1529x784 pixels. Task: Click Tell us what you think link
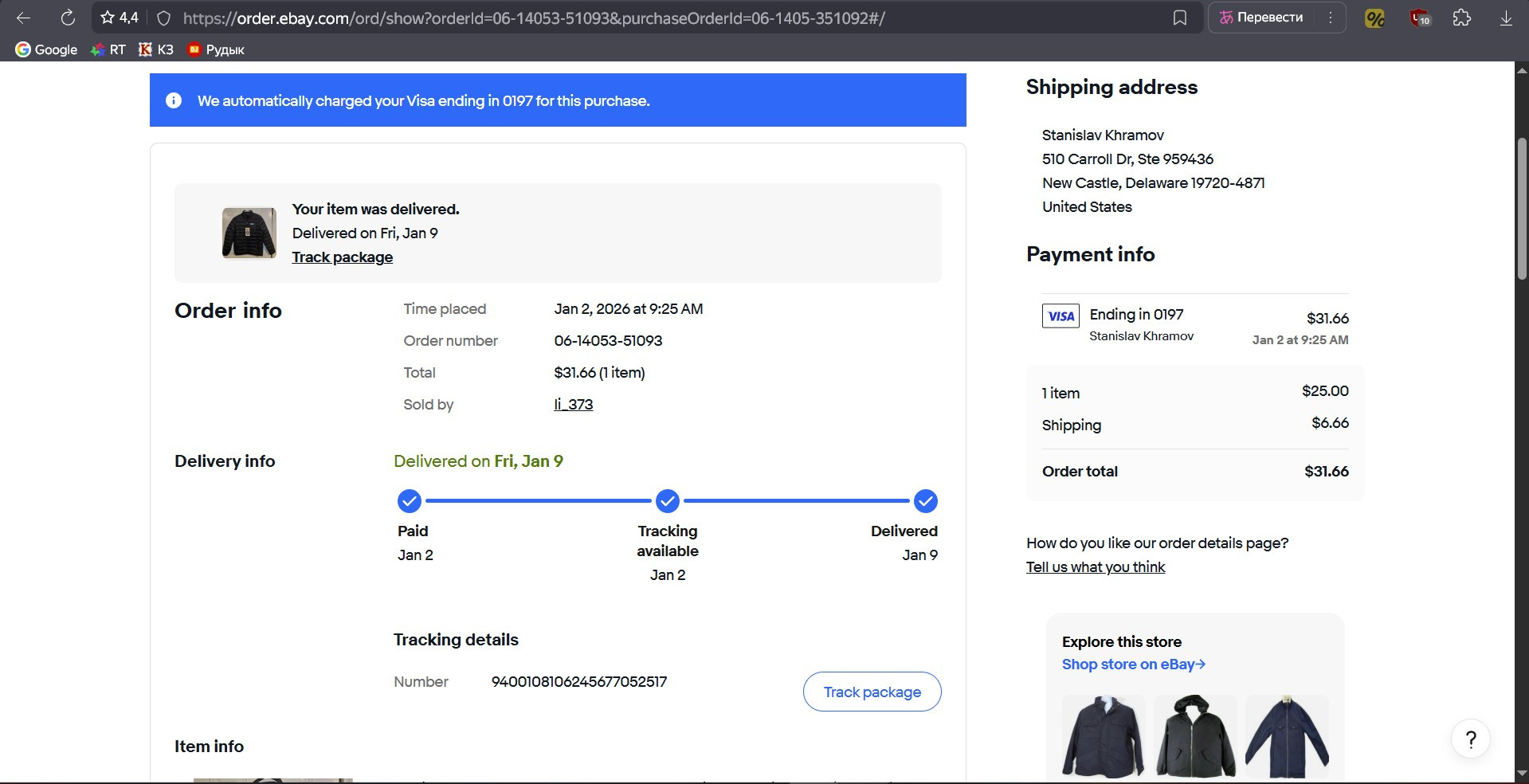click(1095, 566)
